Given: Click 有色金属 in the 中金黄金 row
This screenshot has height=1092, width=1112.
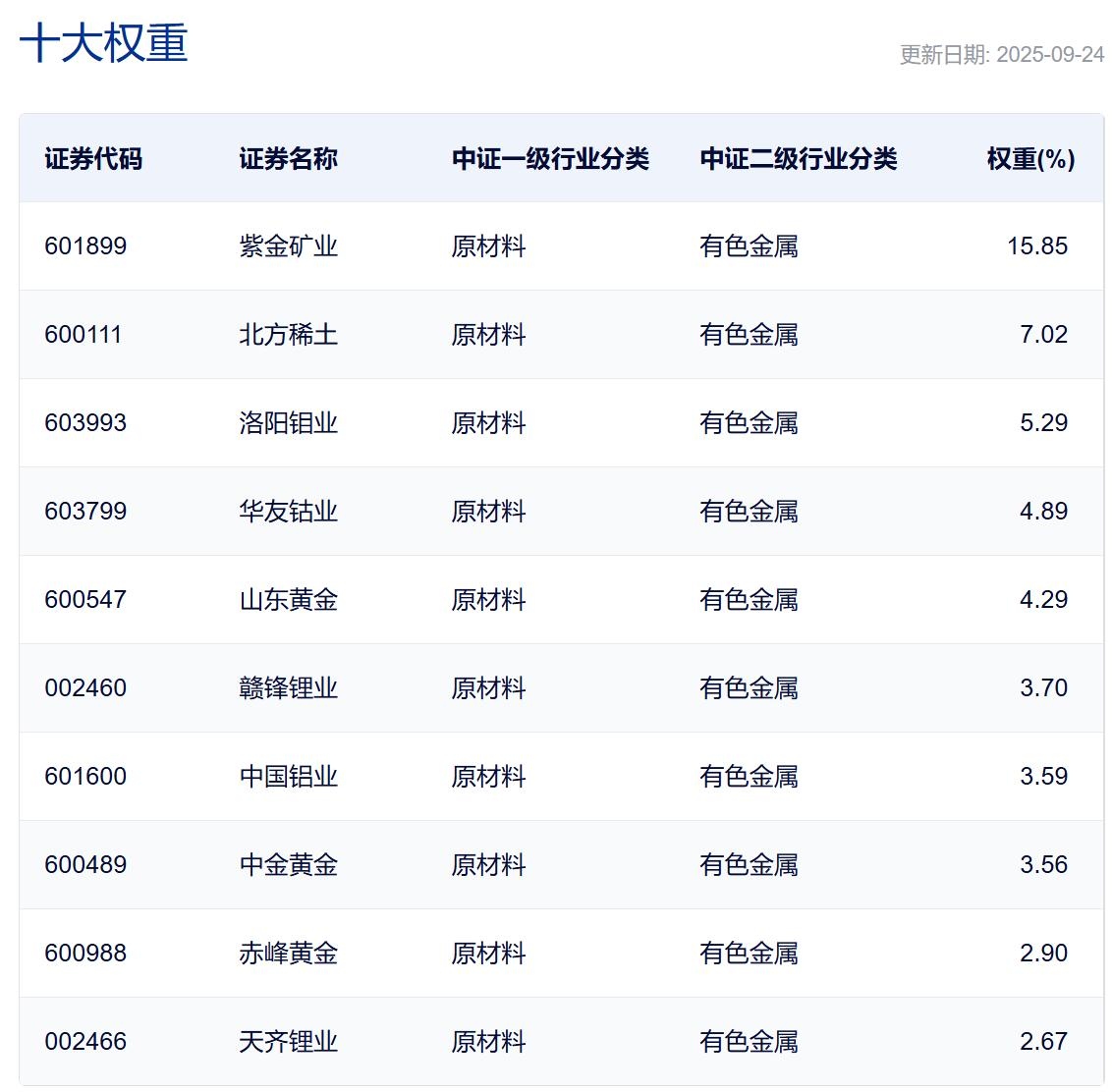Looking at the screenshot, I should [x=749, y=864].
